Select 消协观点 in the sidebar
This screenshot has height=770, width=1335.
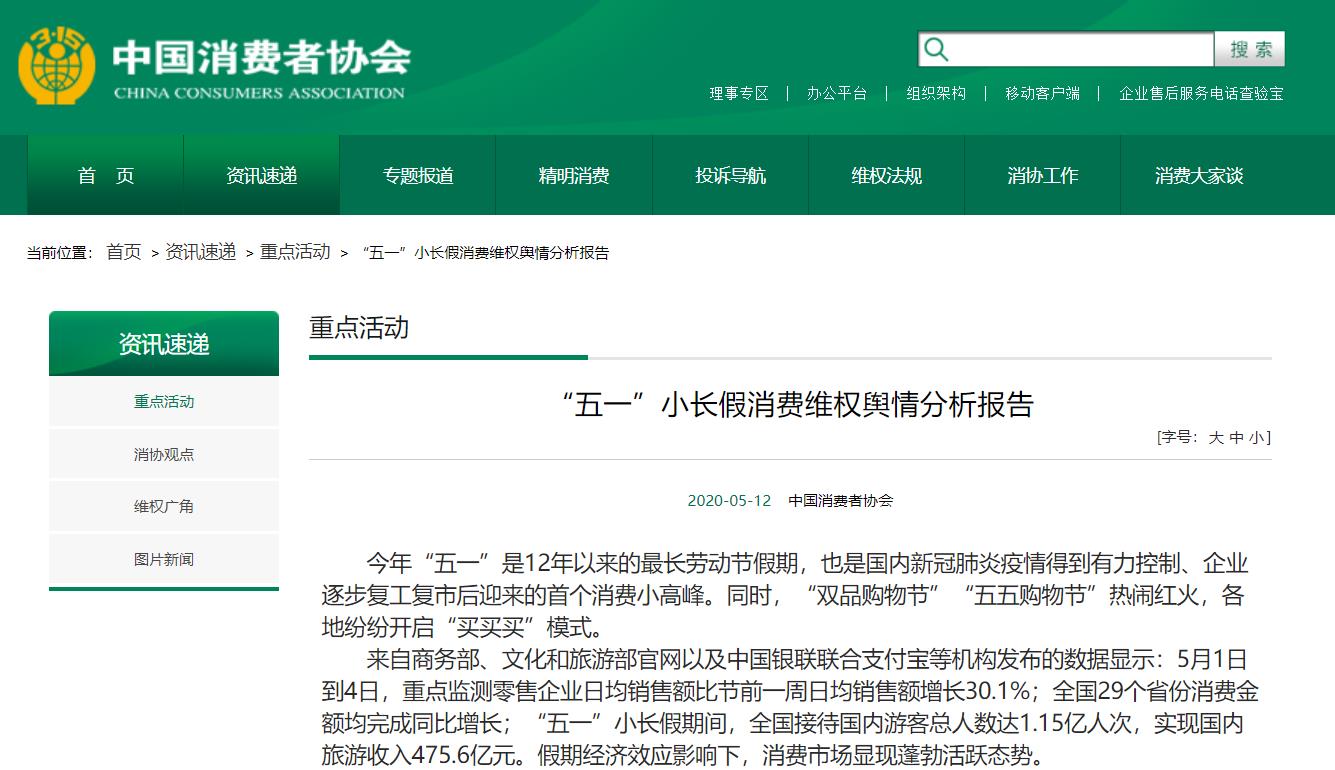[x=164, y=454]
